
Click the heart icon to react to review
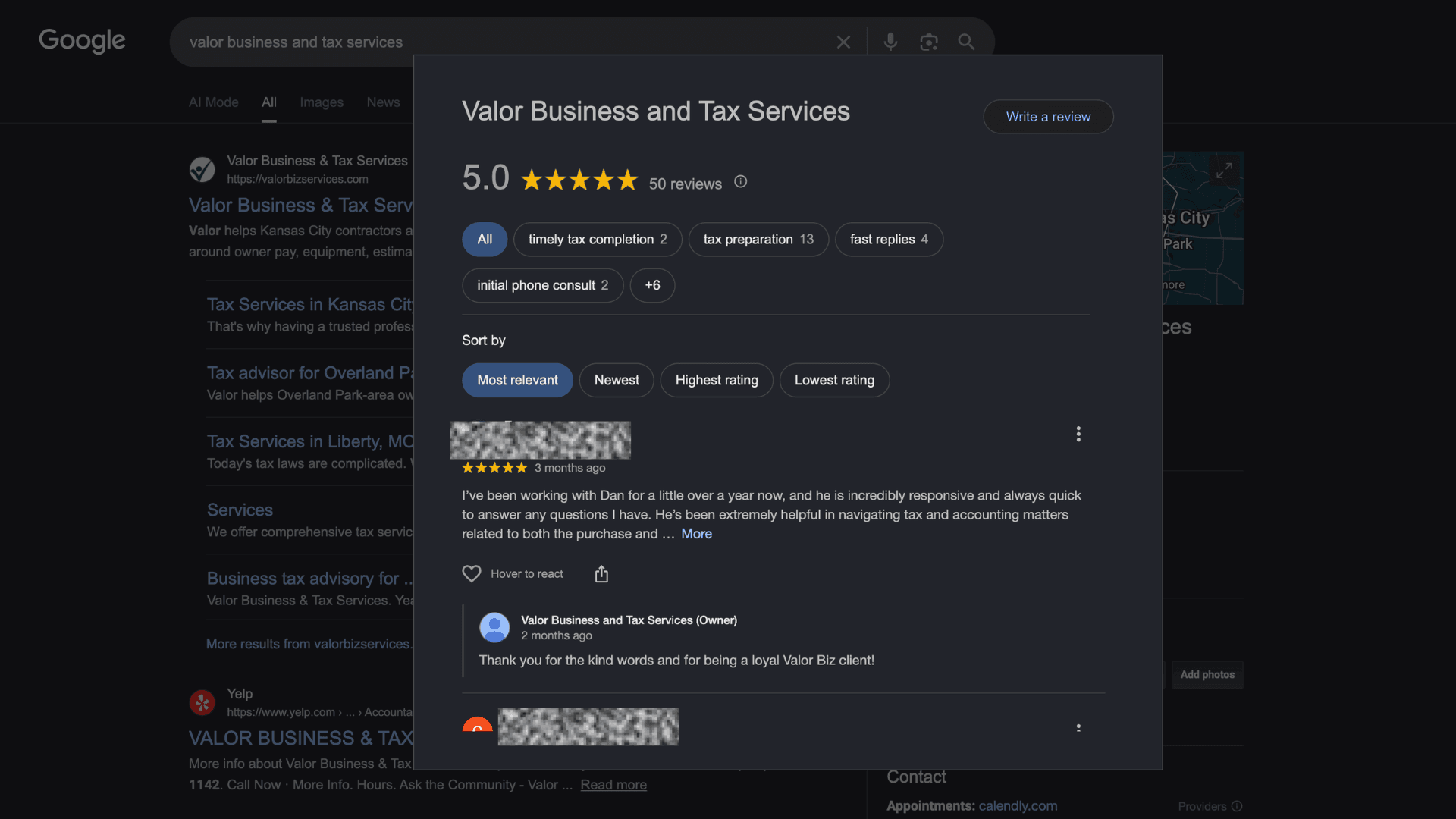(x=472, y=574)
